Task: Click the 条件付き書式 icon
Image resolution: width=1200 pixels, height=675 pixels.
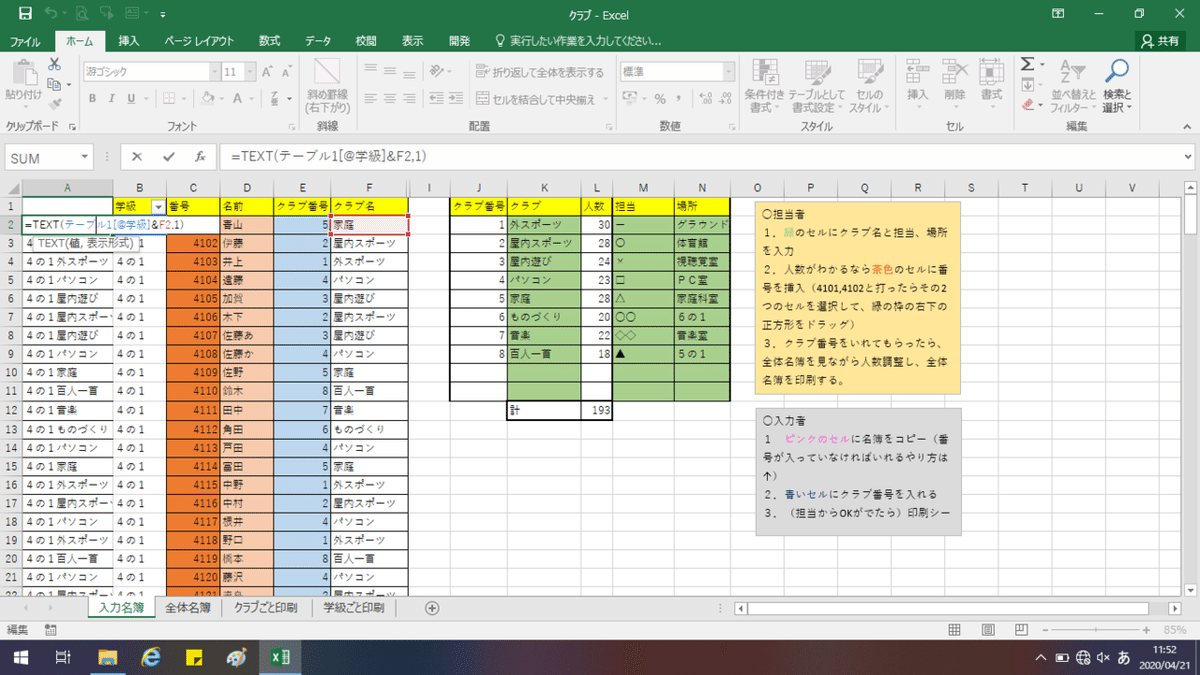Action: (765, 87)
